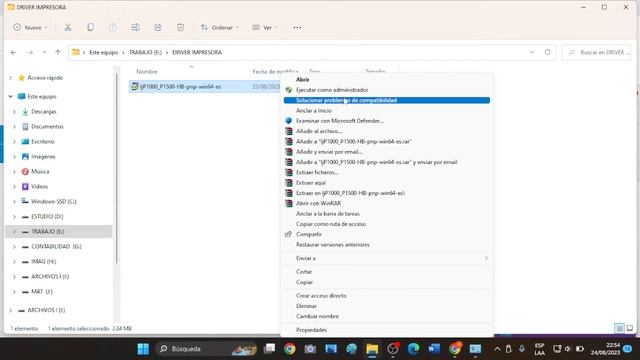Open the address bar history dropdown
The height and width of the screenshot is (360, 640).
pyautogui.click(x=532, y=52)
